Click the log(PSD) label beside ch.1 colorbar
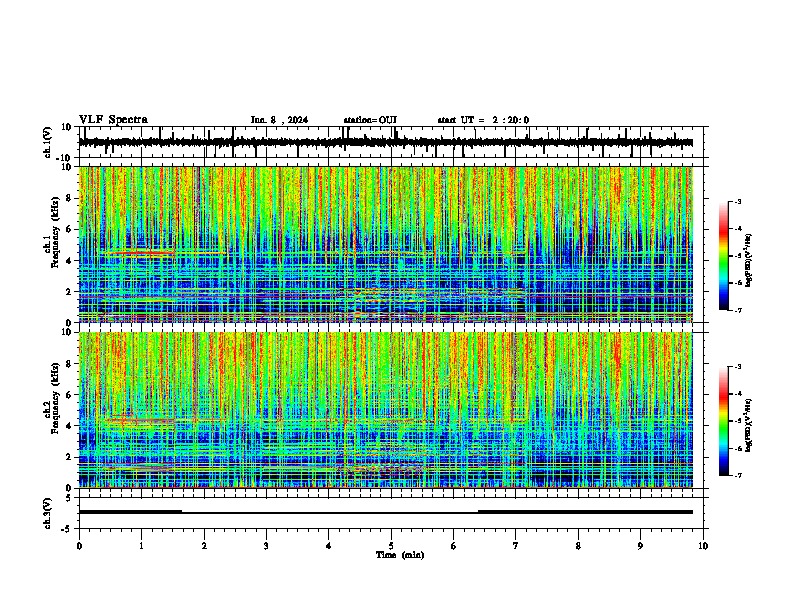This screenshot has width=792, height=612. tap(748, 261)
